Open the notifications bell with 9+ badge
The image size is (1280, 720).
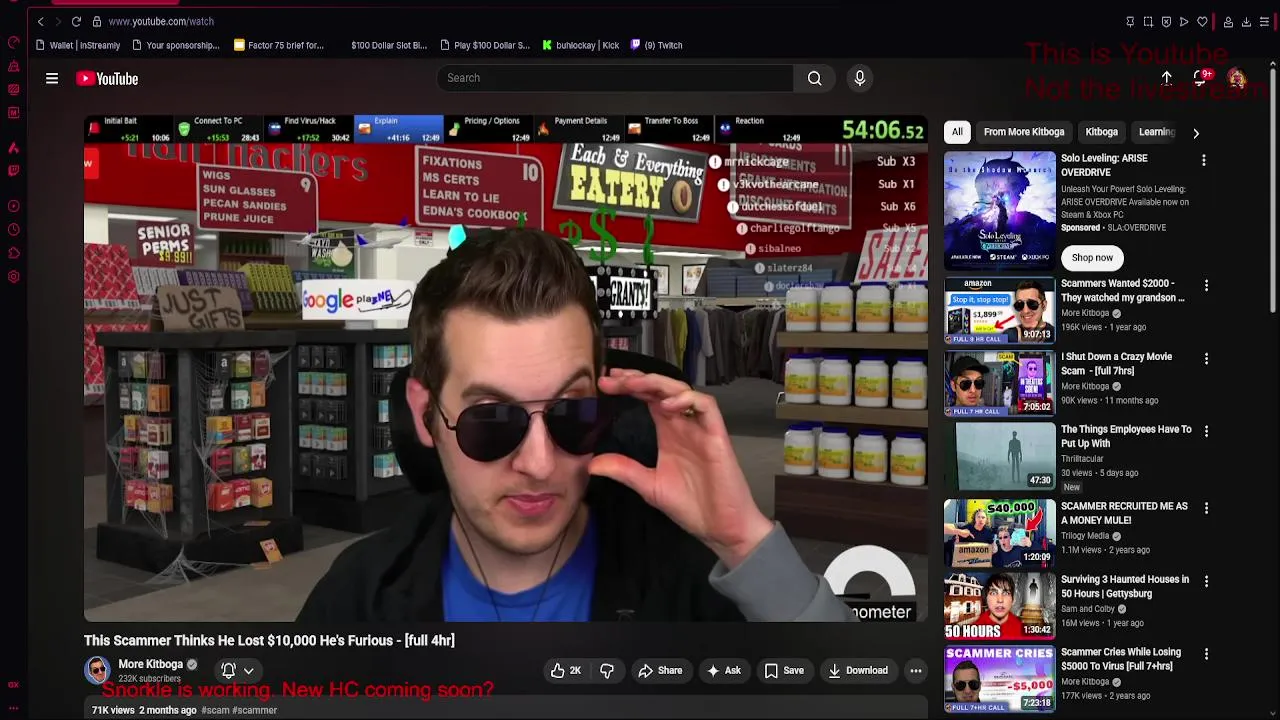1200,78
